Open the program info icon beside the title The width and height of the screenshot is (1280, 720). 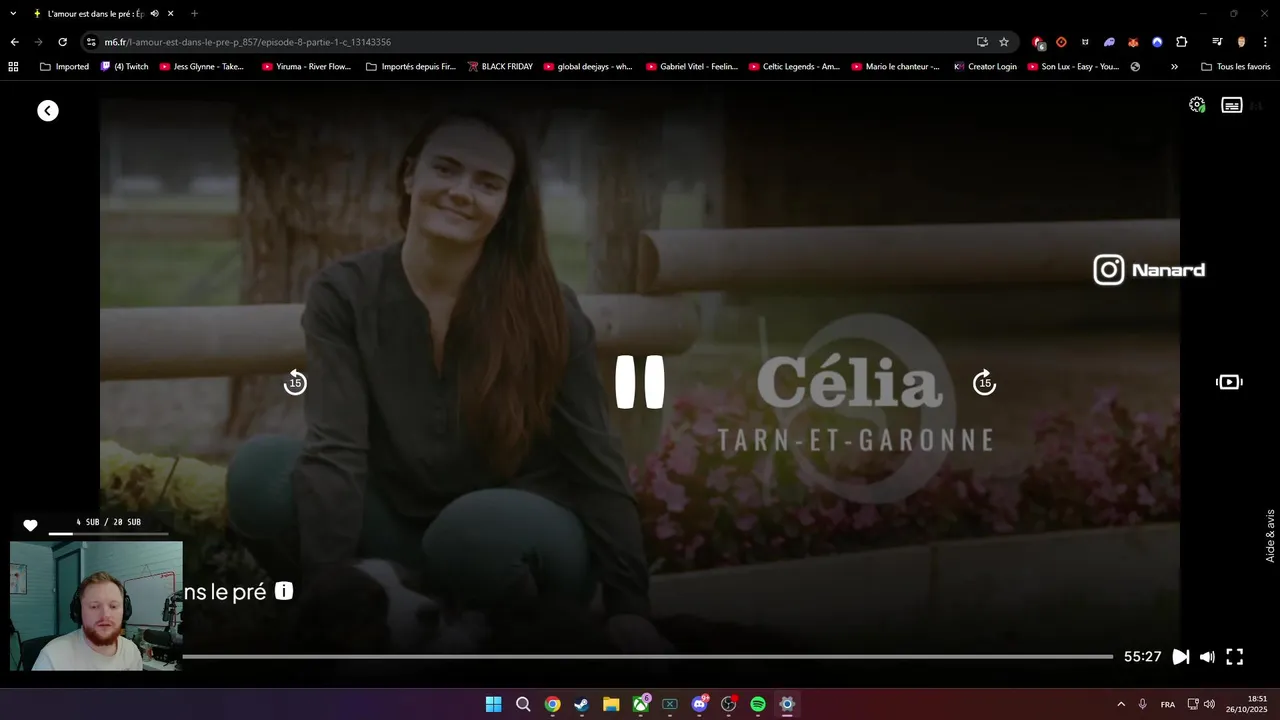click(x=284, y=591)
